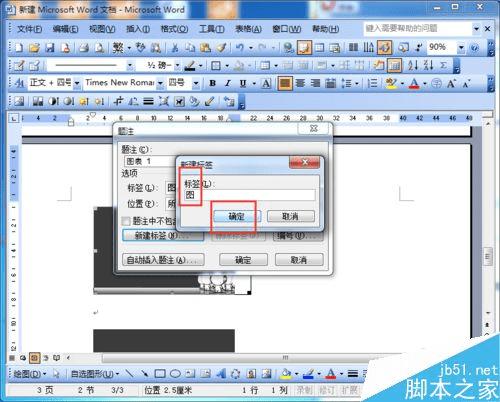The height and width of the screenshot is (402, 500).
Task: Click the Open folder icon
Action: [34, 48]
